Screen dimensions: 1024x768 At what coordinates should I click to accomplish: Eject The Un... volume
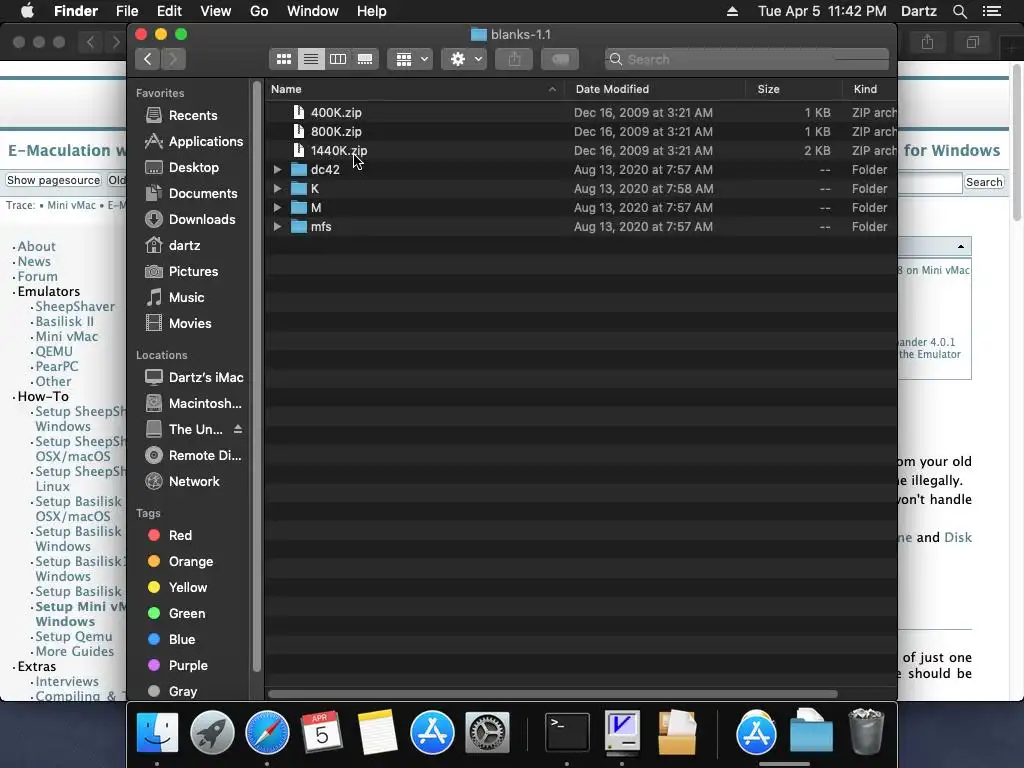(x=238, y=430)
